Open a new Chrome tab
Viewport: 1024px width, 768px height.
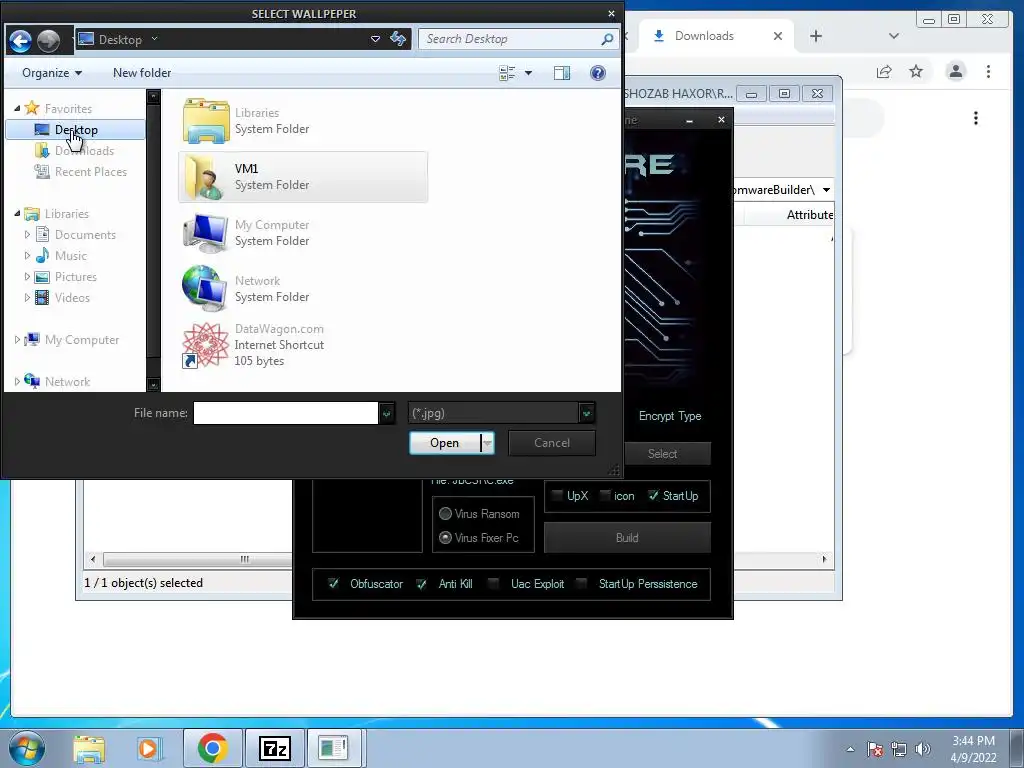[x=816, y=36]
